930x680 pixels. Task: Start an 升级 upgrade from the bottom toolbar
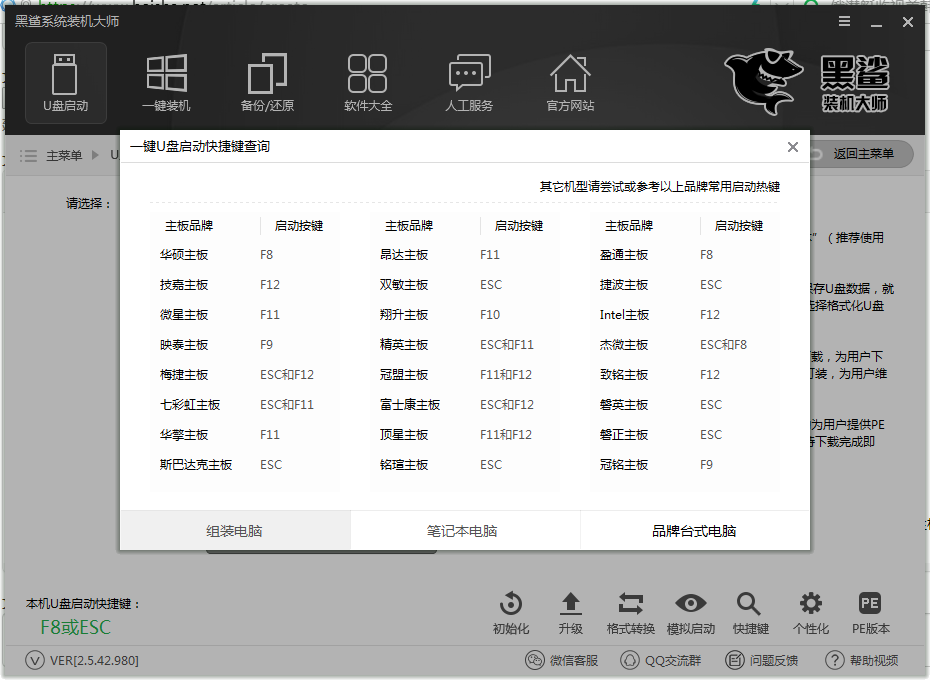pos(570,613)
